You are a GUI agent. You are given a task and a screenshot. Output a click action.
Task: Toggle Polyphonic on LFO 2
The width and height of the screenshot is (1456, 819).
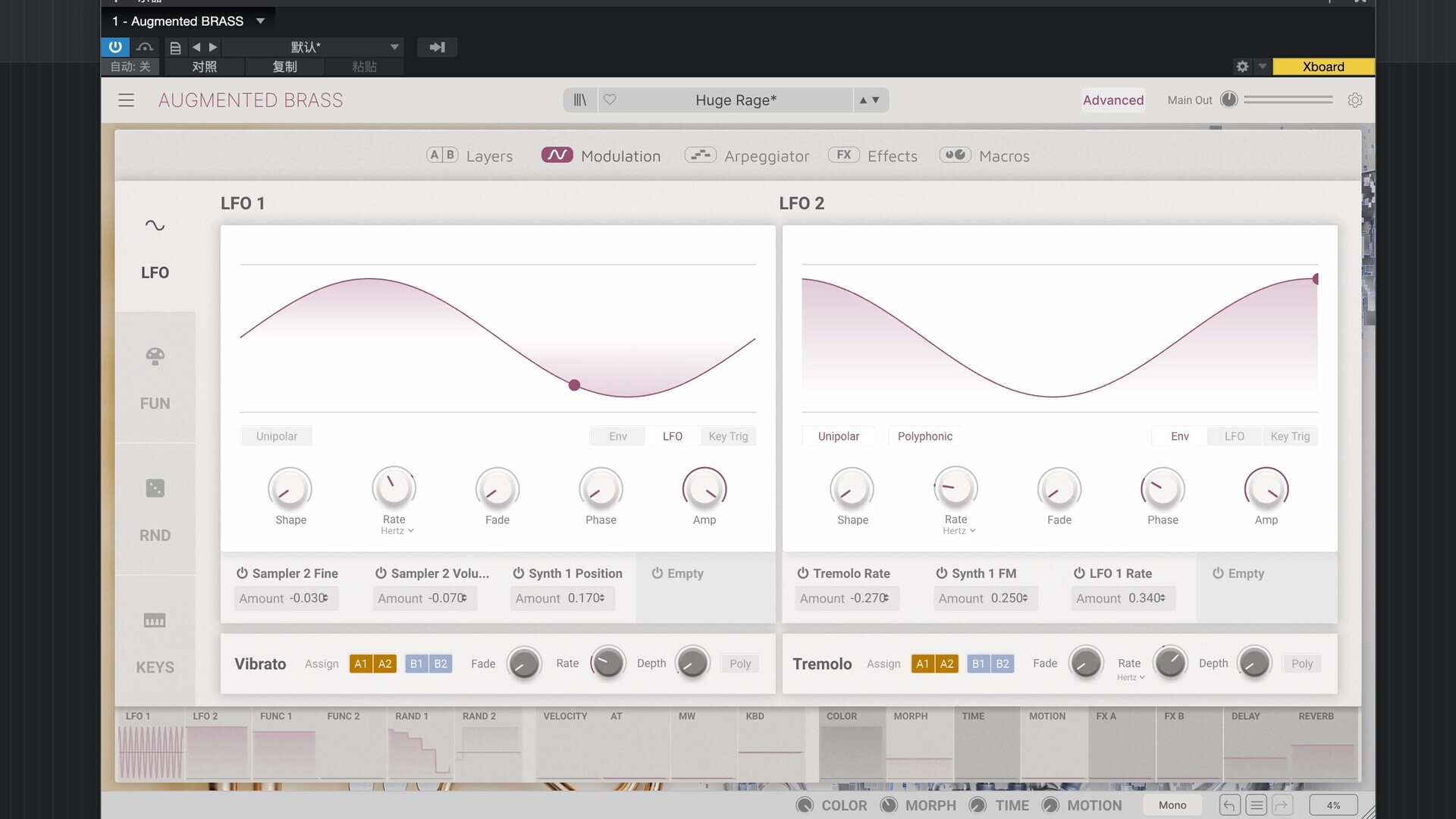(x=924, y=436)
